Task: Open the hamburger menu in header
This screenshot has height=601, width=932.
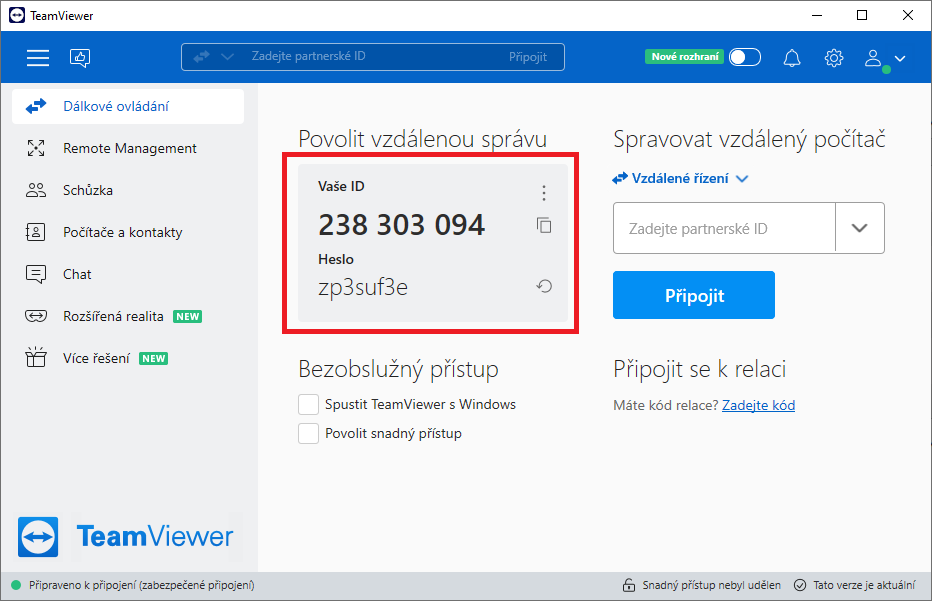Action: [x=38, y=58]
